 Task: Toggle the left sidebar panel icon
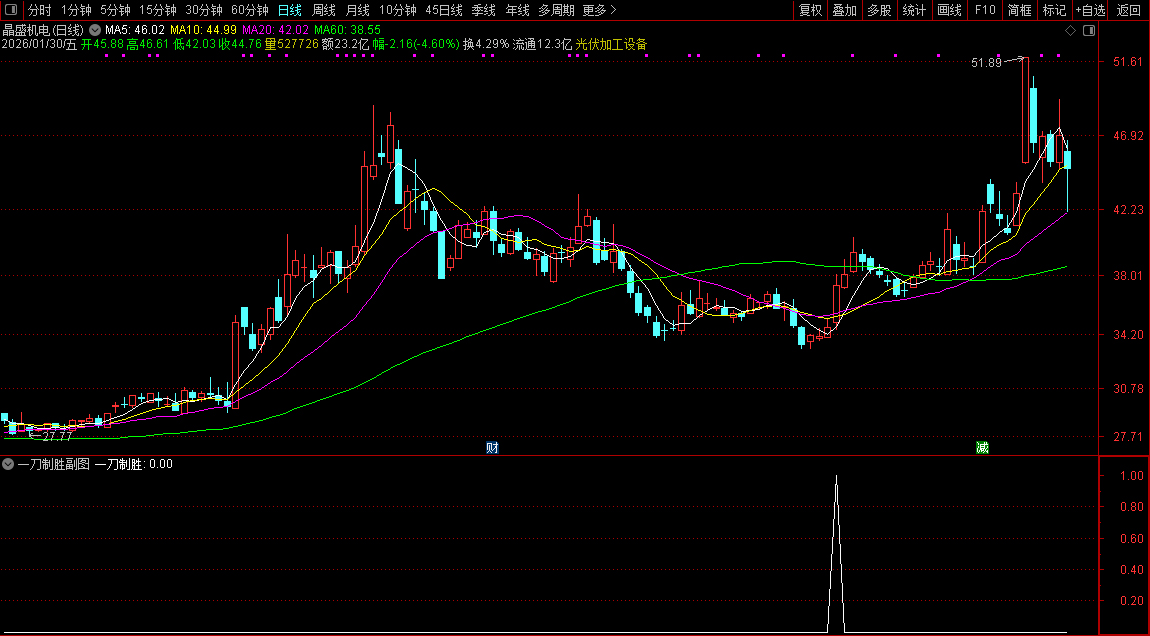11,10
